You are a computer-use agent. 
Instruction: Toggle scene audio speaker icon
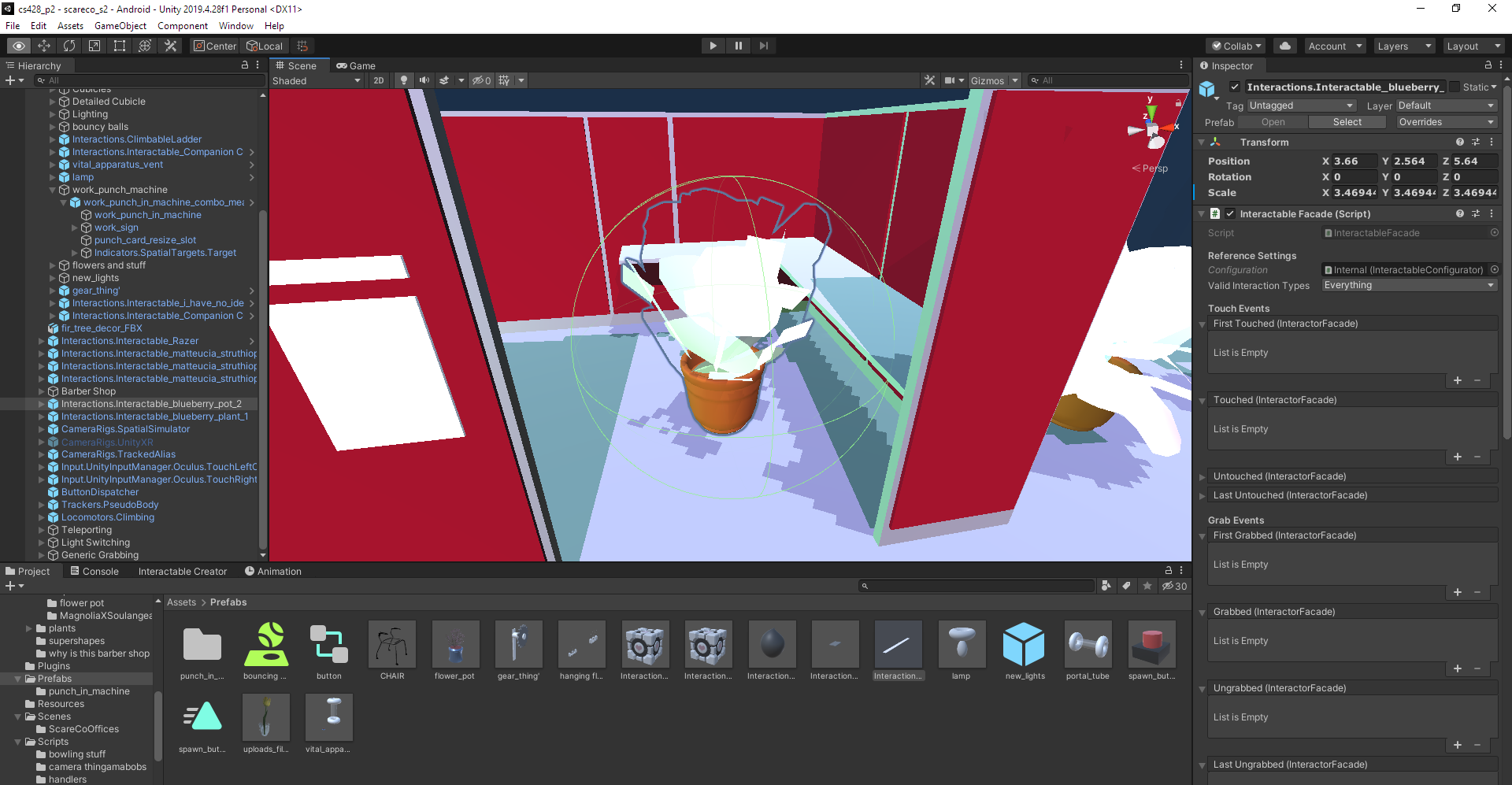pos(424,80)
